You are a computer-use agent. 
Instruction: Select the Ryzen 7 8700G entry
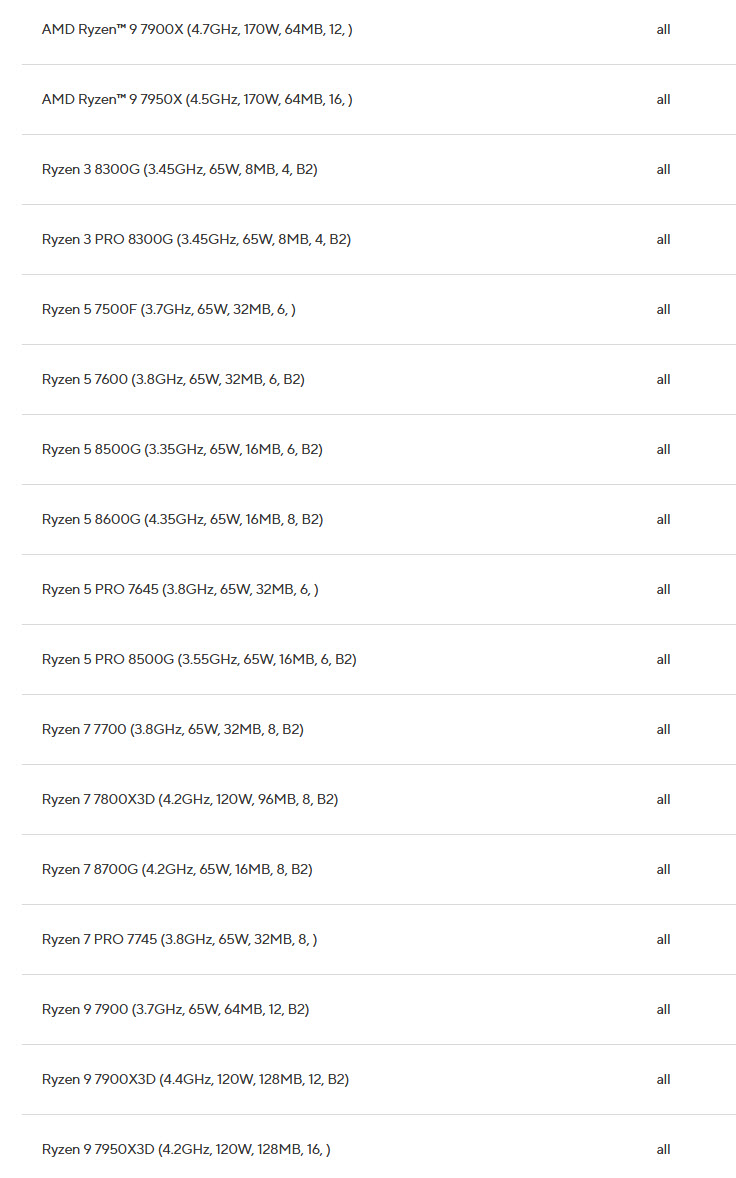click(x=177, y=870)
